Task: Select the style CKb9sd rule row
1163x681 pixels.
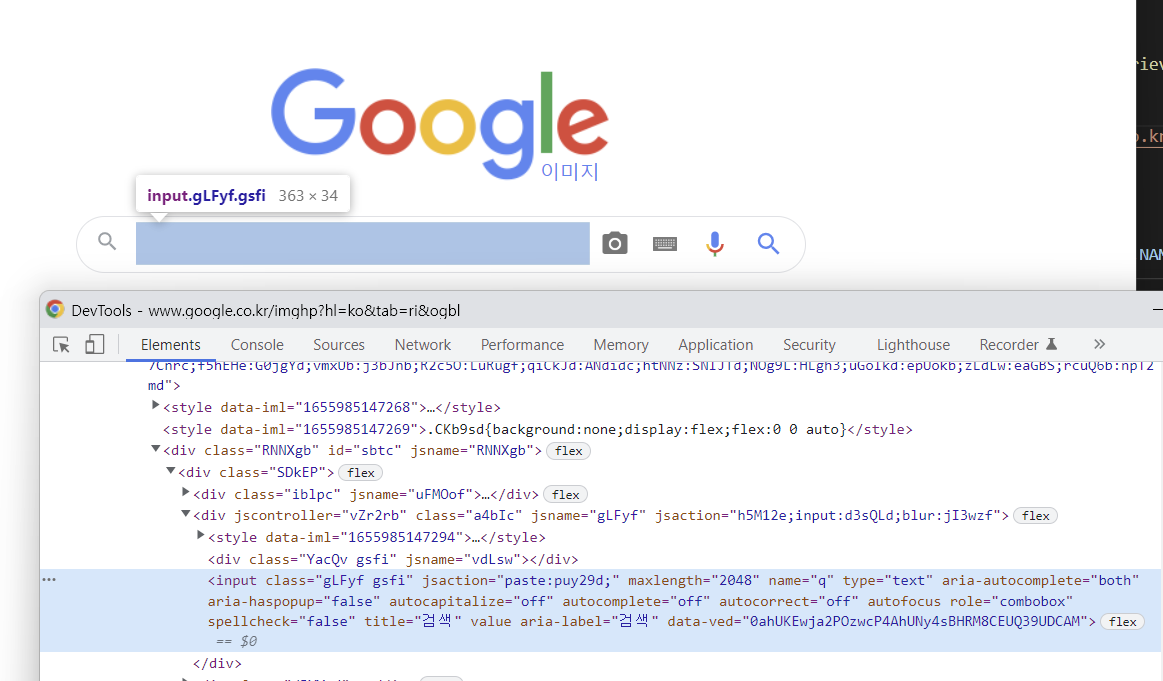Action: pos(538,430)
